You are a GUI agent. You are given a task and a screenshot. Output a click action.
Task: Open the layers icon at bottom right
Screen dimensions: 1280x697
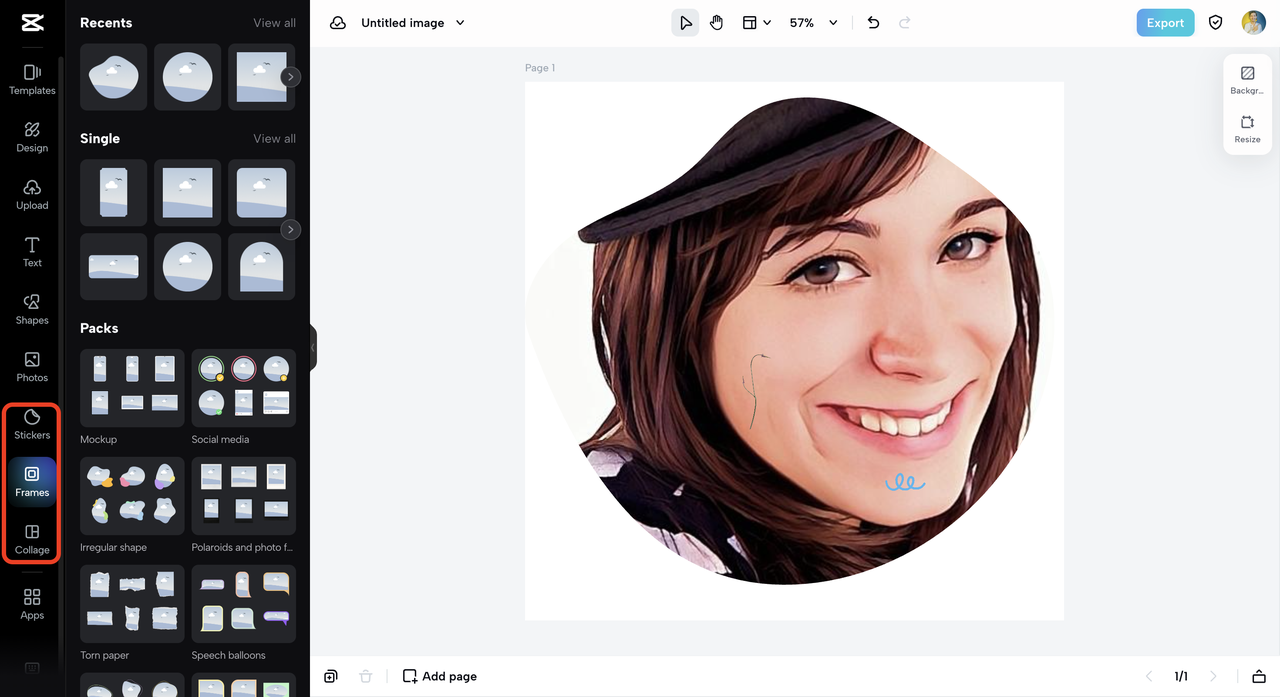1259,676
